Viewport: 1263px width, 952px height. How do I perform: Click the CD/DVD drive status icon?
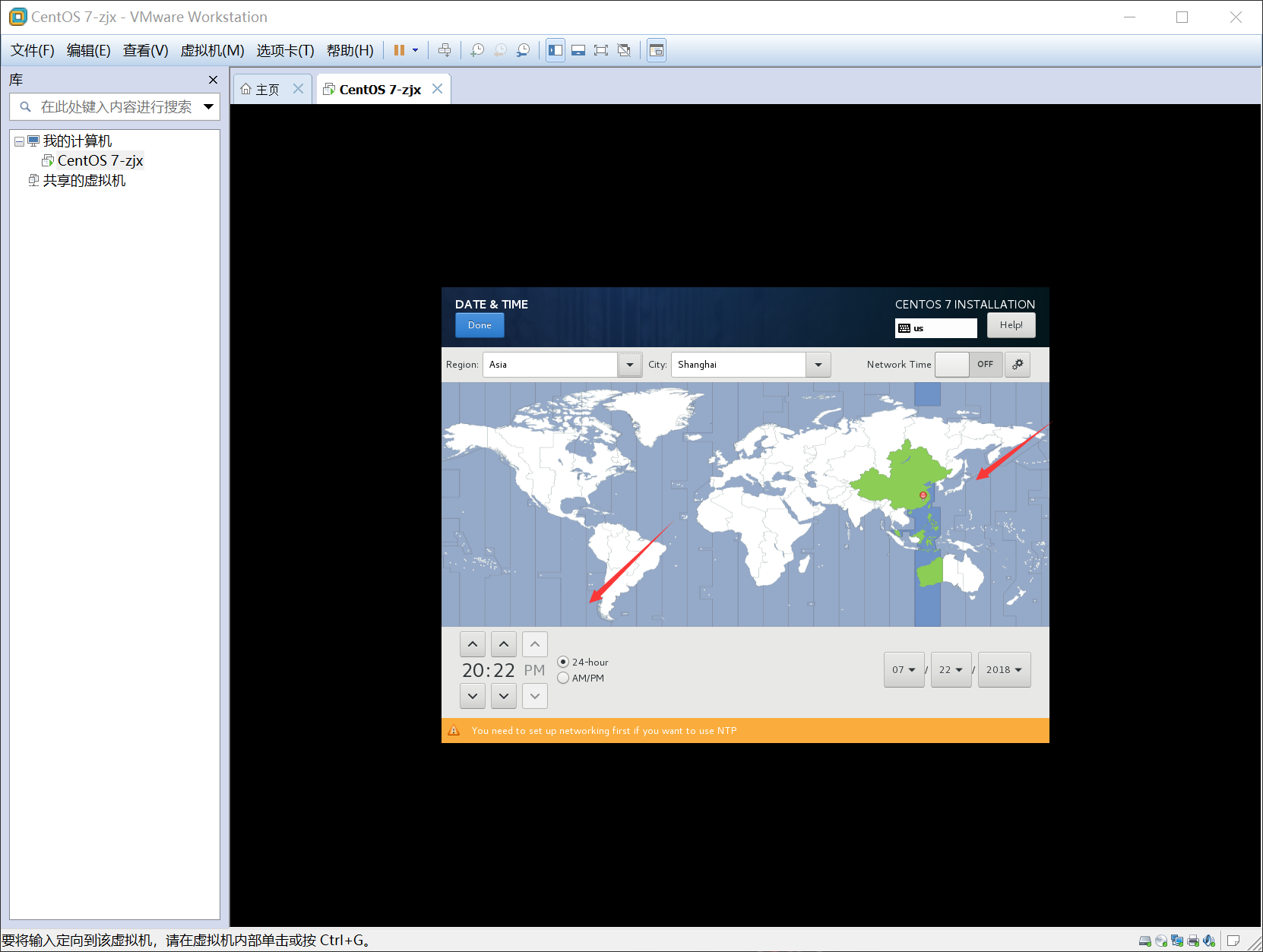tap(1161, 941)
